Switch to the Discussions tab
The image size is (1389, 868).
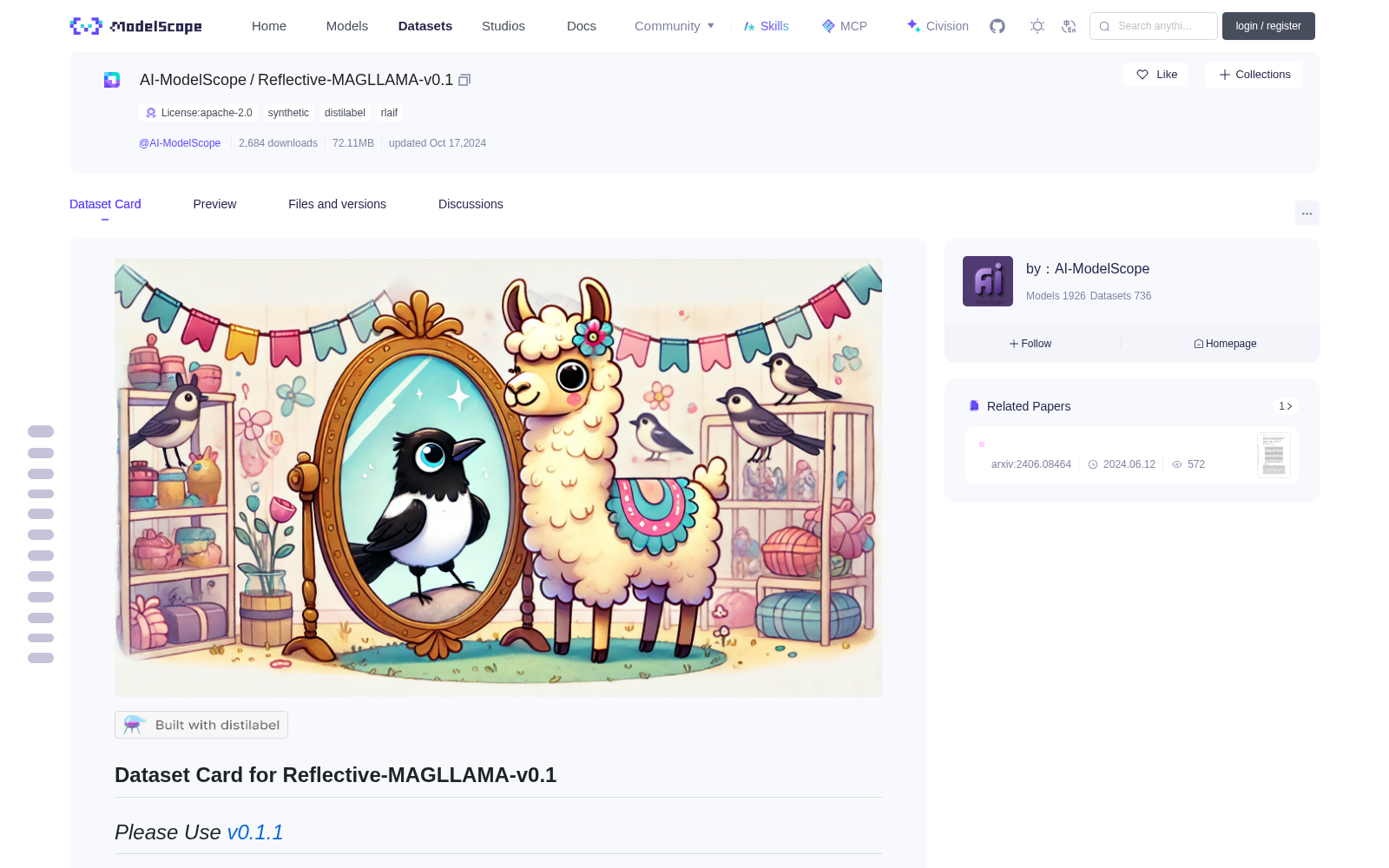471,204
